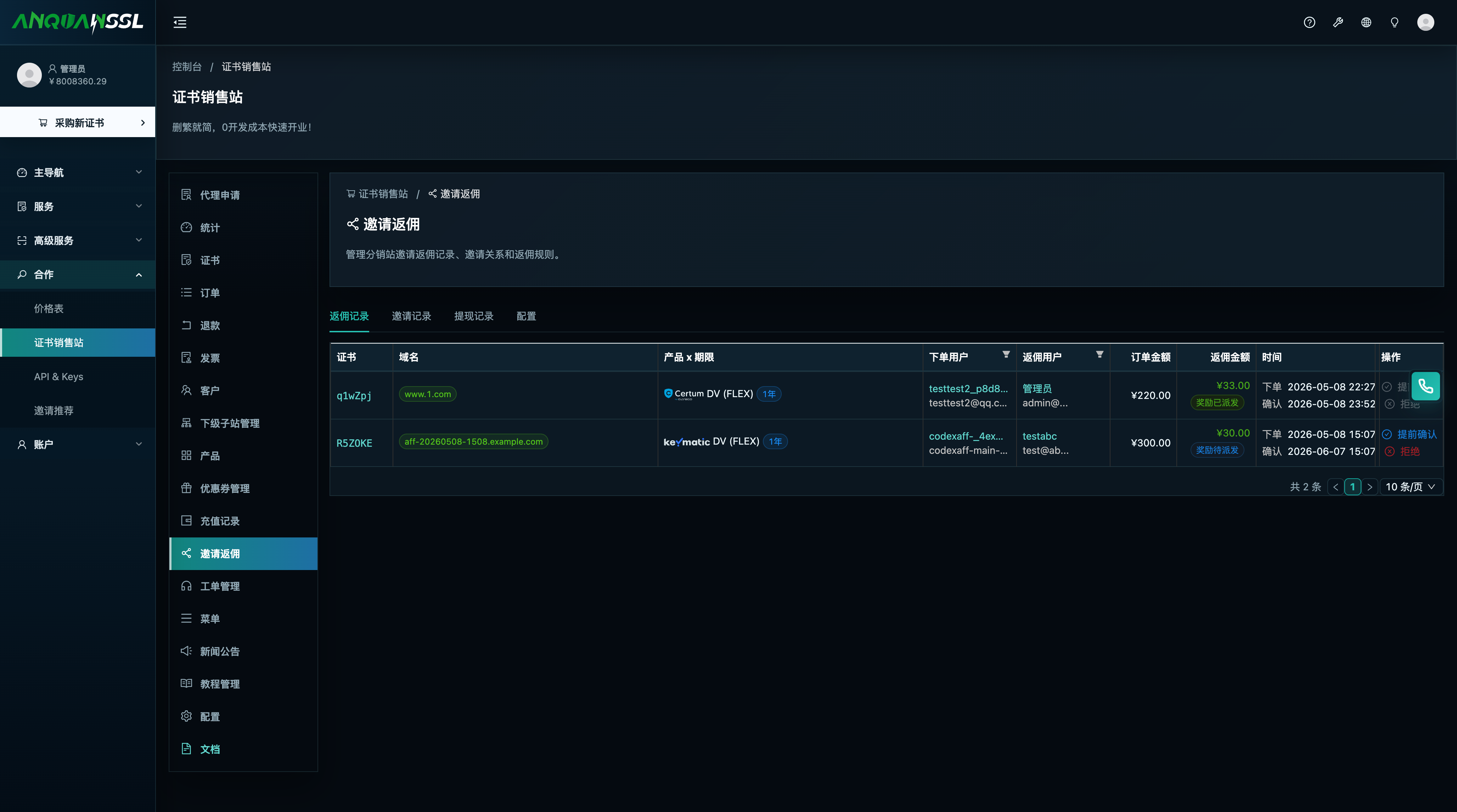
Task: Click the wrench tools icon in header
Action: pos(1338,23)
